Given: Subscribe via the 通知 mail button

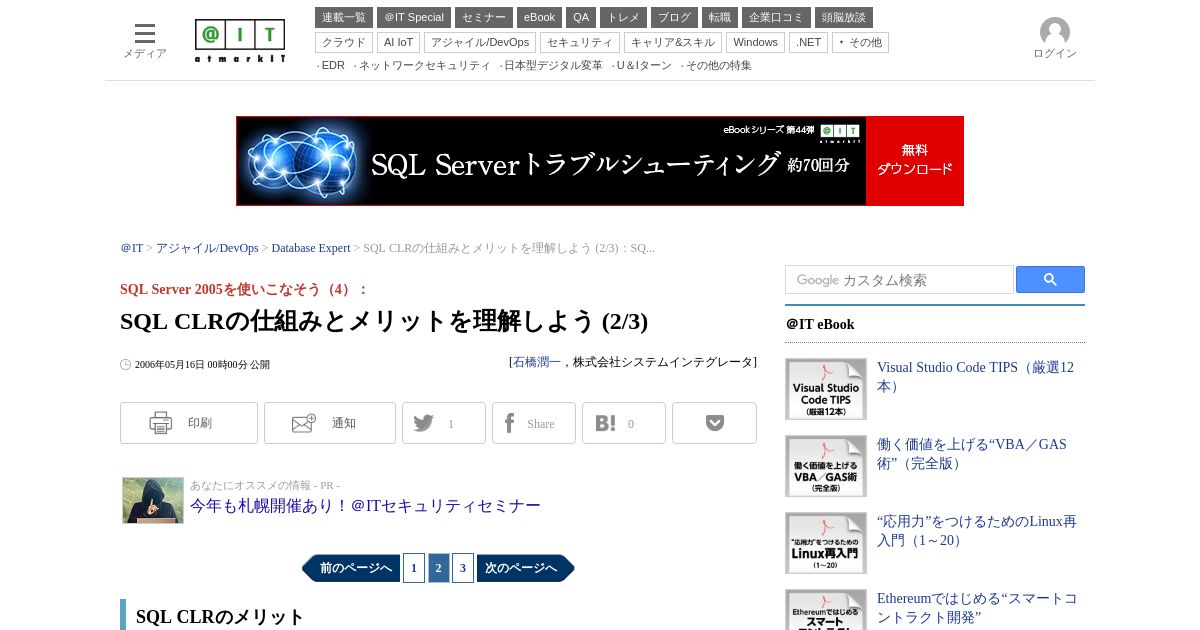Looking at the screenshot, I should point(330,423).
